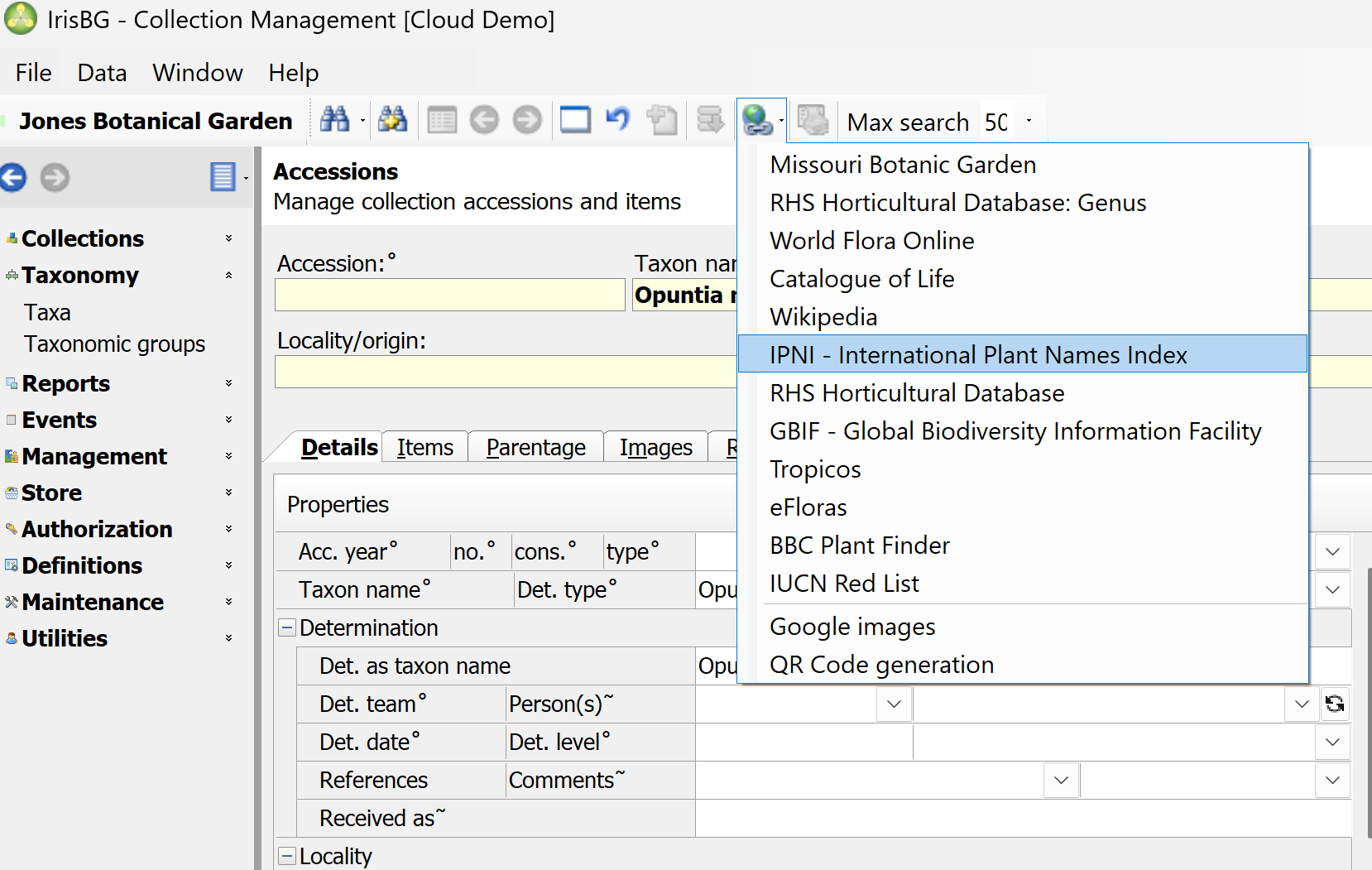Viewport: 1372px width, 870px height.
Task: Open the Help menu
Action: click(294, 73)
